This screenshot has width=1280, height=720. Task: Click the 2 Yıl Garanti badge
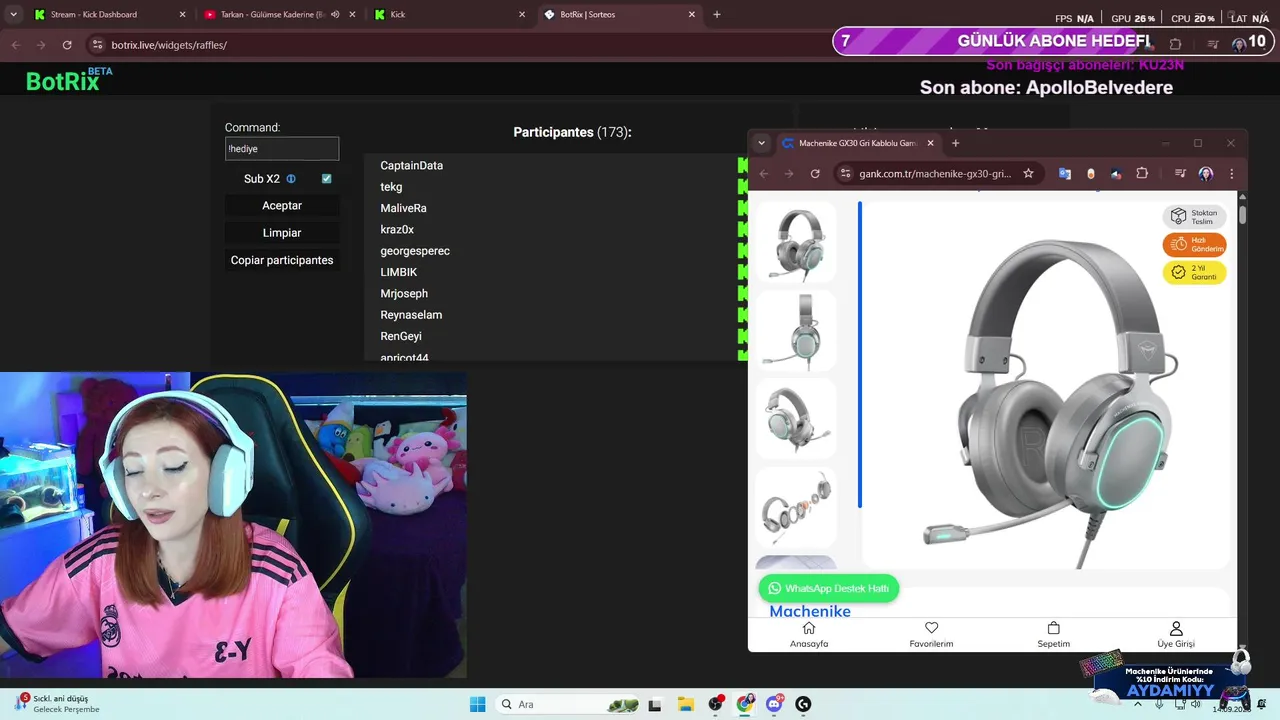pos(1194,272)
